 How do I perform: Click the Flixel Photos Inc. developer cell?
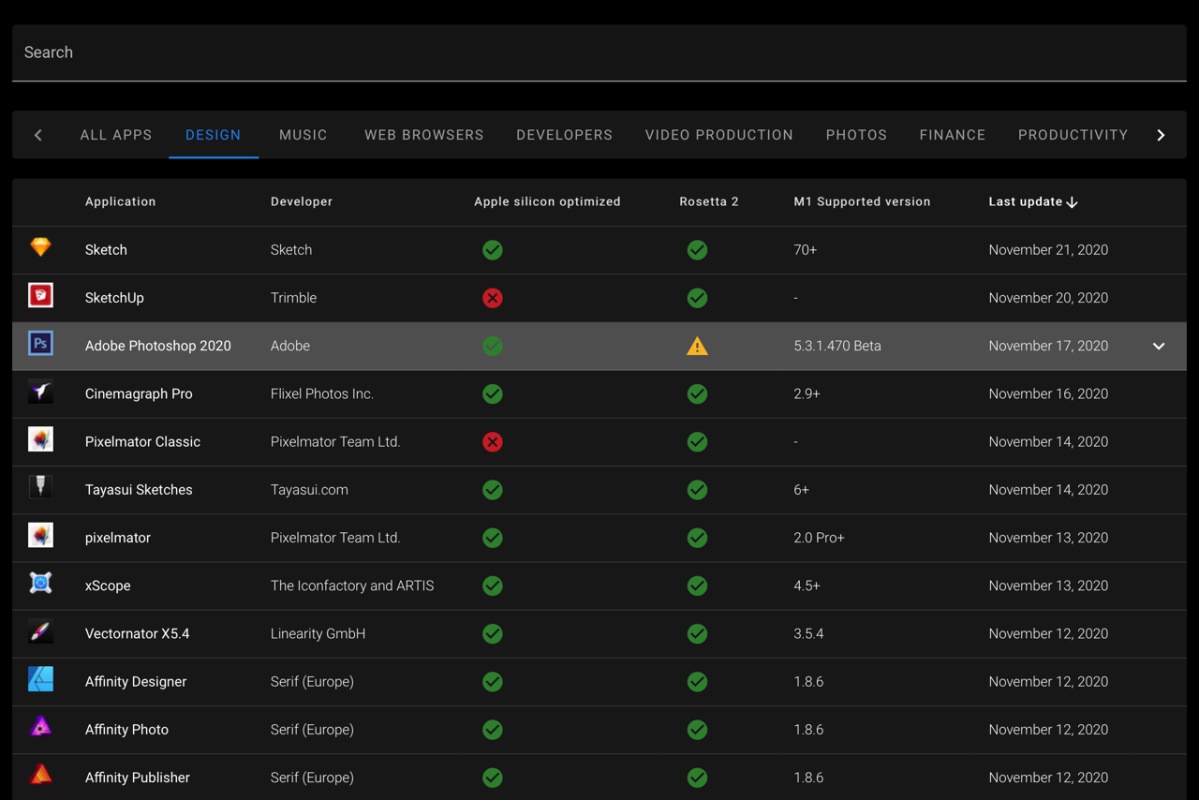[322, 394]
